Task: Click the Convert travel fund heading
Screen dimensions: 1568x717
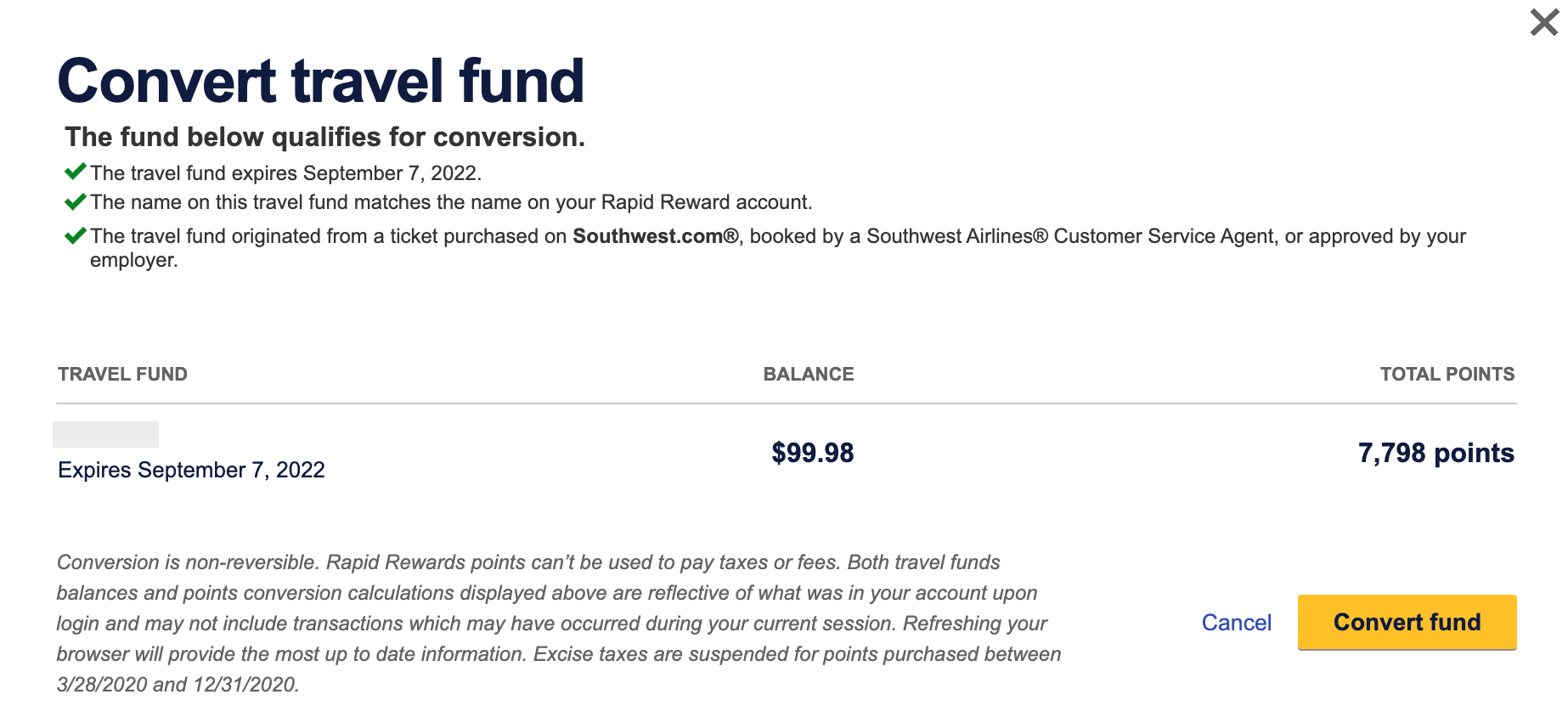Action: point(320,82)
